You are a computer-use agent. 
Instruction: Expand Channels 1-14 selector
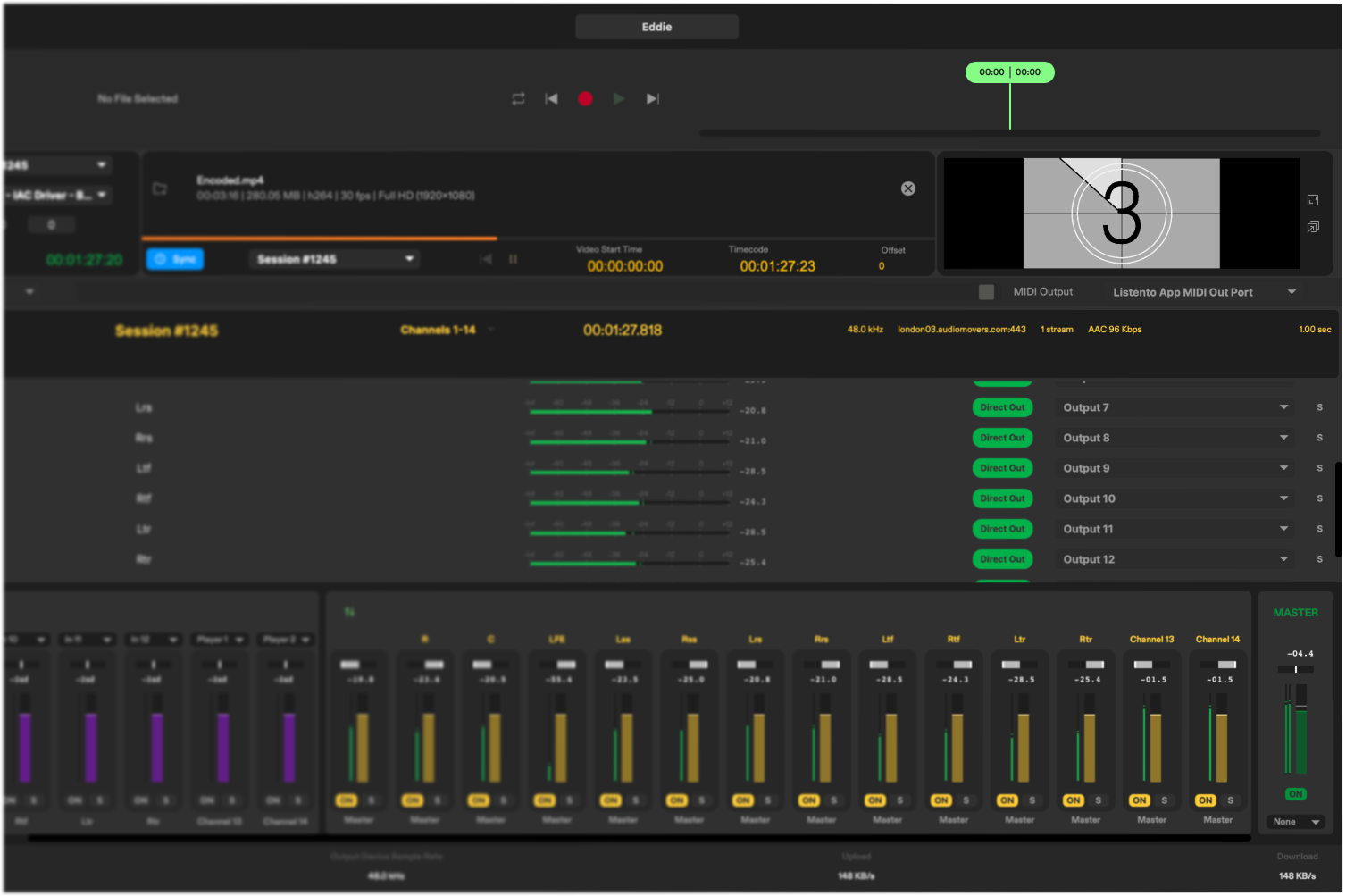[447, 330]
